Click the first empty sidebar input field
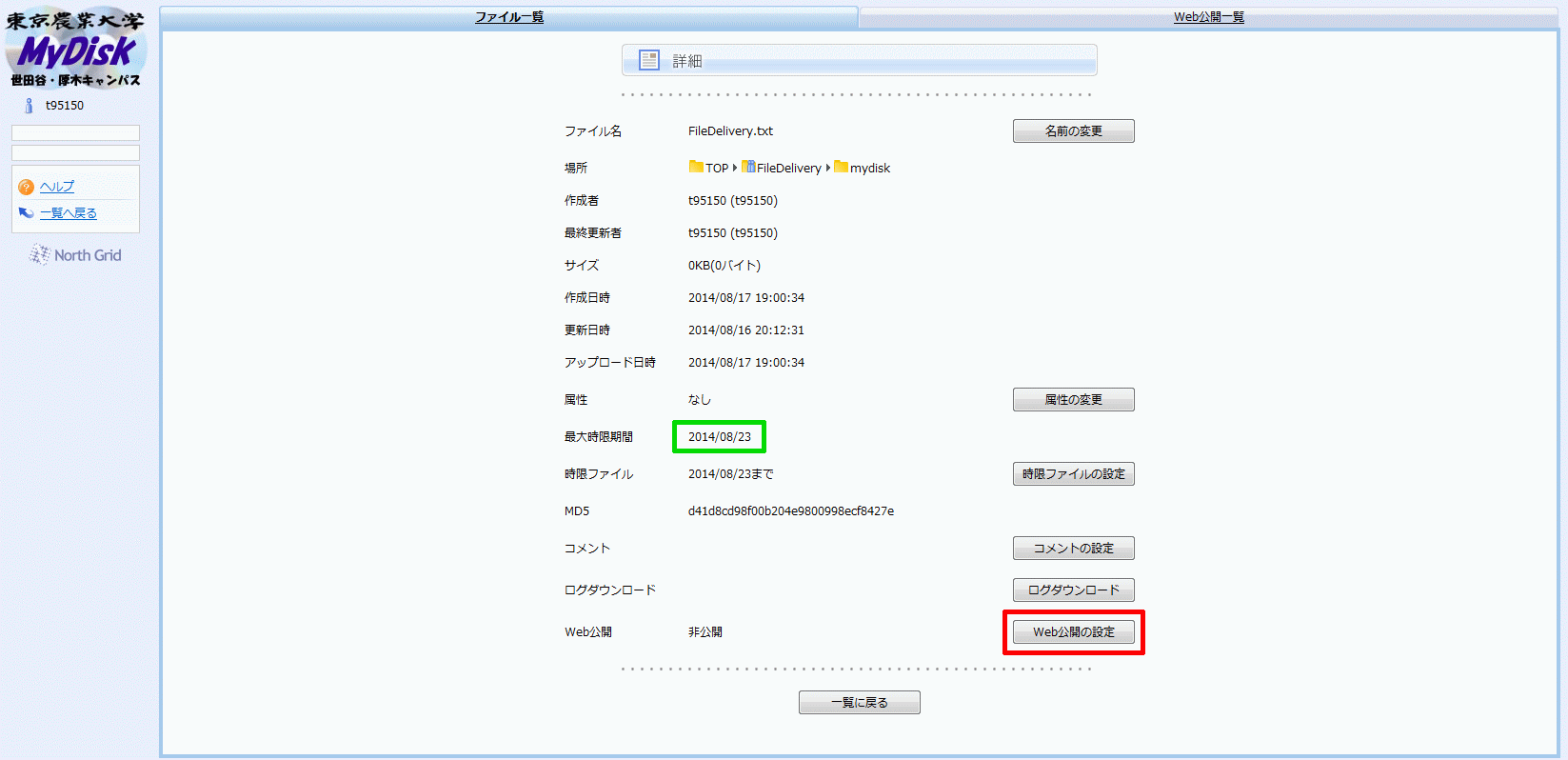1568x760 pixels. coord(75,132)
